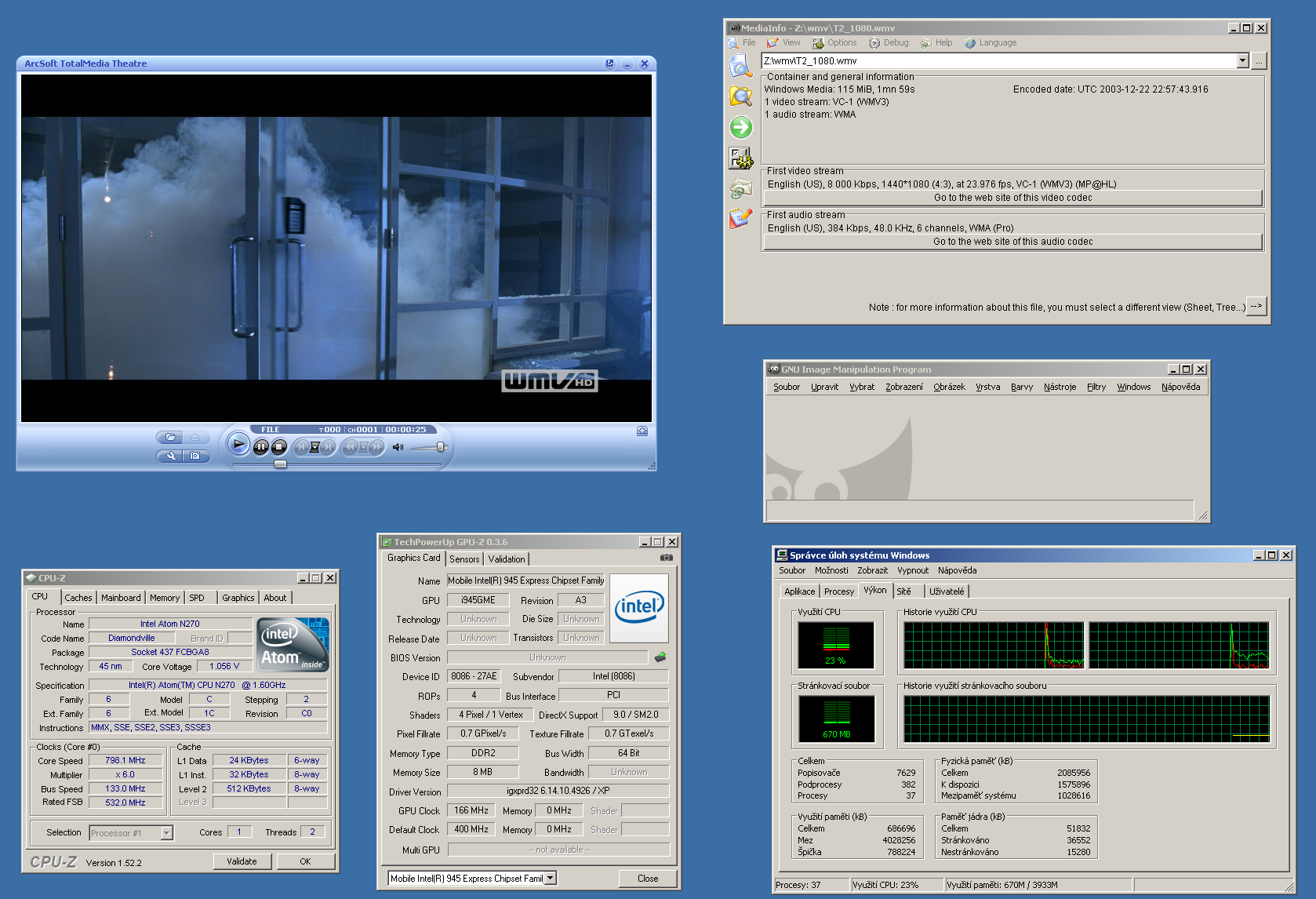Screen dimensions: 1316x899
Task: Click MediaInfo notepad about icon
Action: pyautogui.click(x=740, y=218)
